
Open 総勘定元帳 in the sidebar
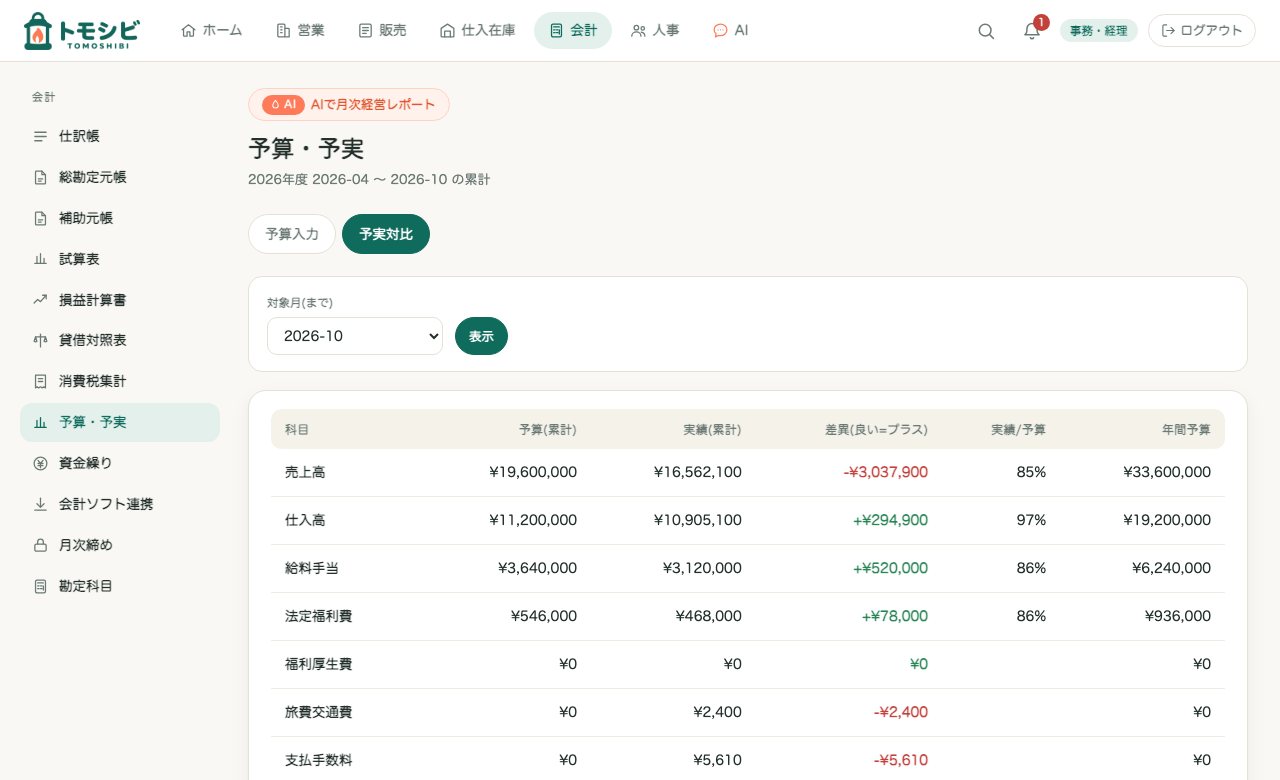tap(120, 177)
